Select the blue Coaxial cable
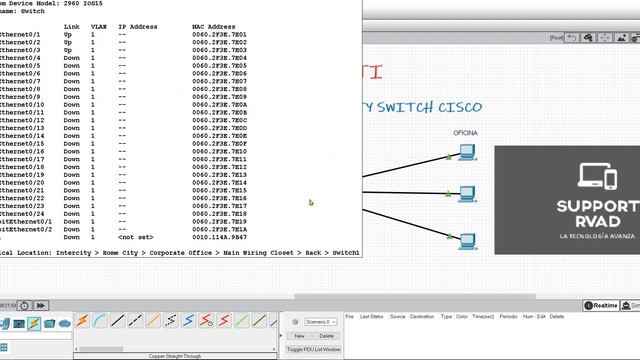Image resolution: width=640 pixels, height=360 pixels. [x=189, y=320]
